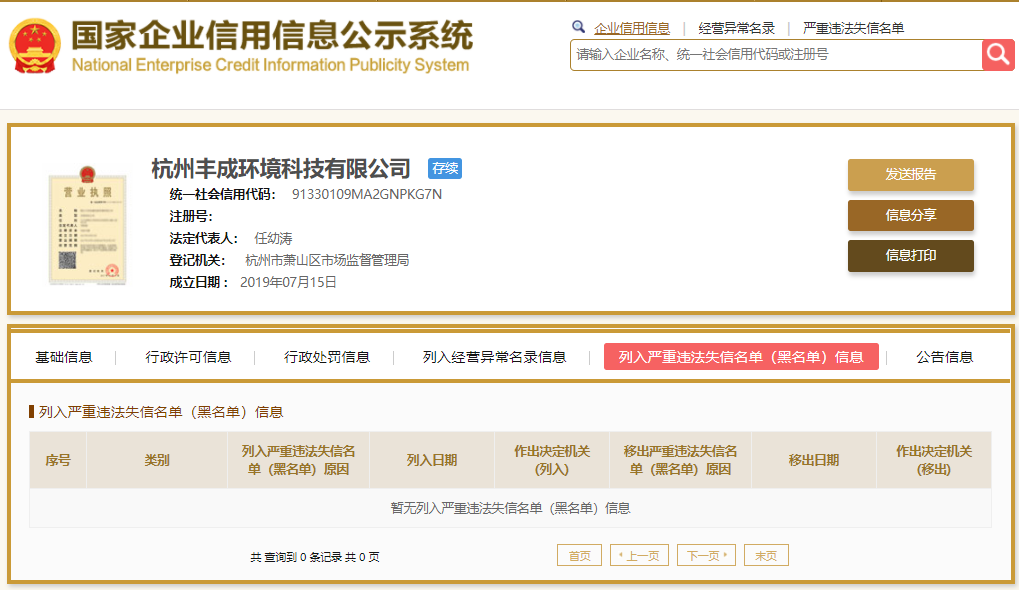Click the 类别 column header
1019x590 pixels.
click(x=157, y=460)
